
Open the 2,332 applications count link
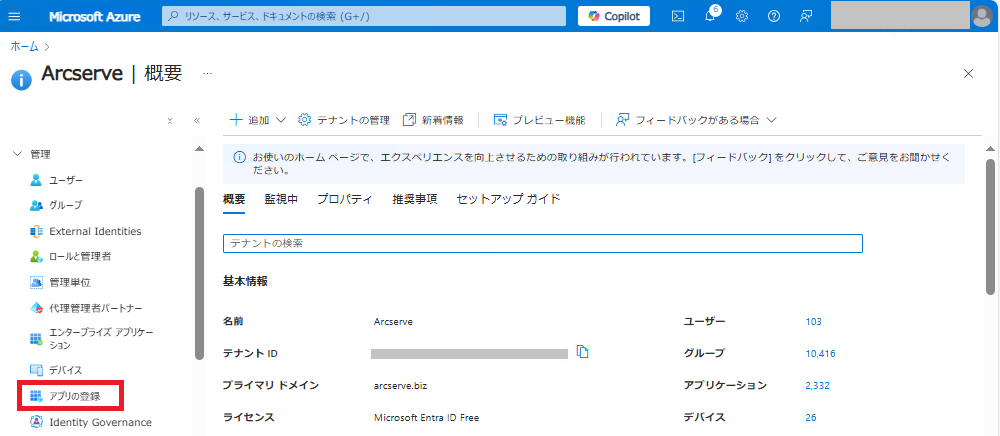818,386
